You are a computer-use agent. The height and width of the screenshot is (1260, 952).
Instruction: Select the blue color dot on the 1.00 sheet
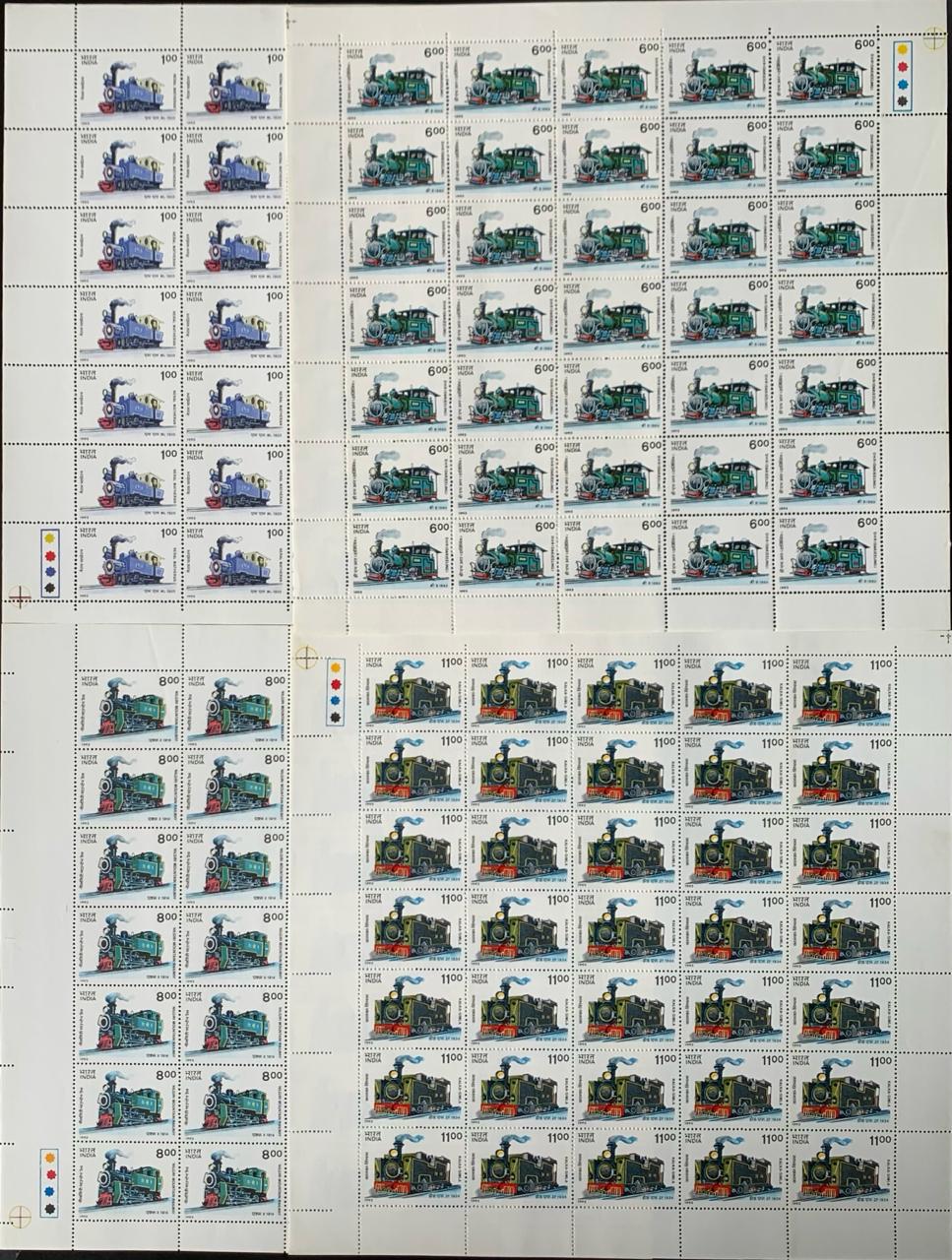point(50,572)
